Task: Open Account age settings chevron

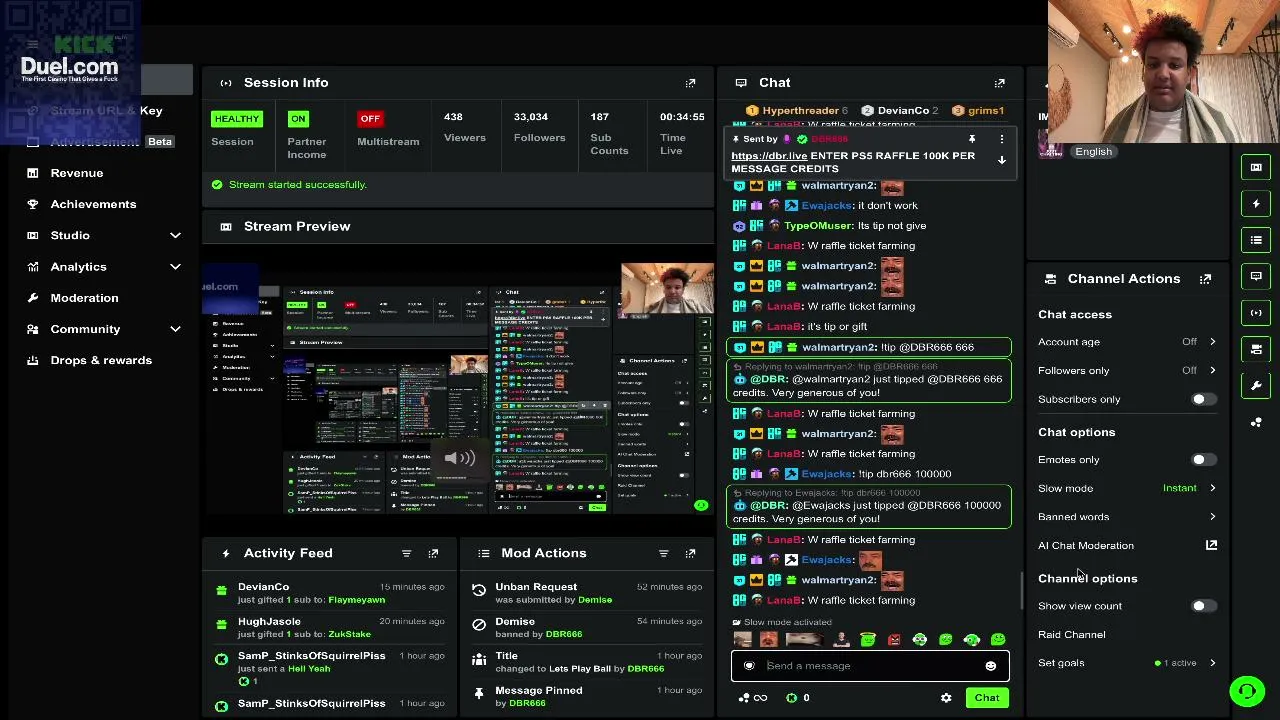Action: [1212, 342]
